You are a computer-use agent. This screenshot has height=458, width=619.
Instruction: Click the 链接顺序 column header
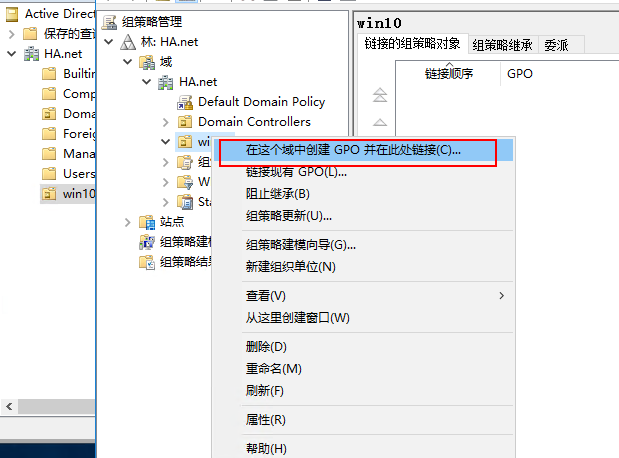pos(448,73)
